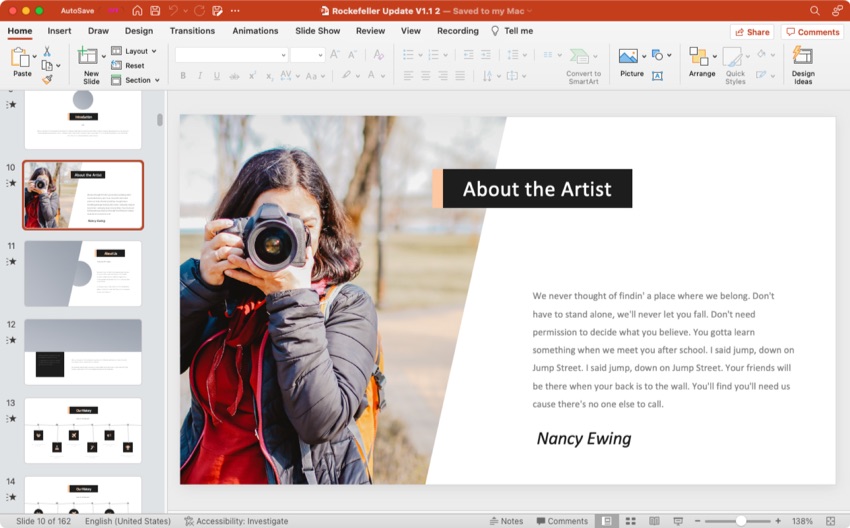Screen dimensions: 850x528
Task: Redo with the circular arrow icon
Action: pos(199,10)
